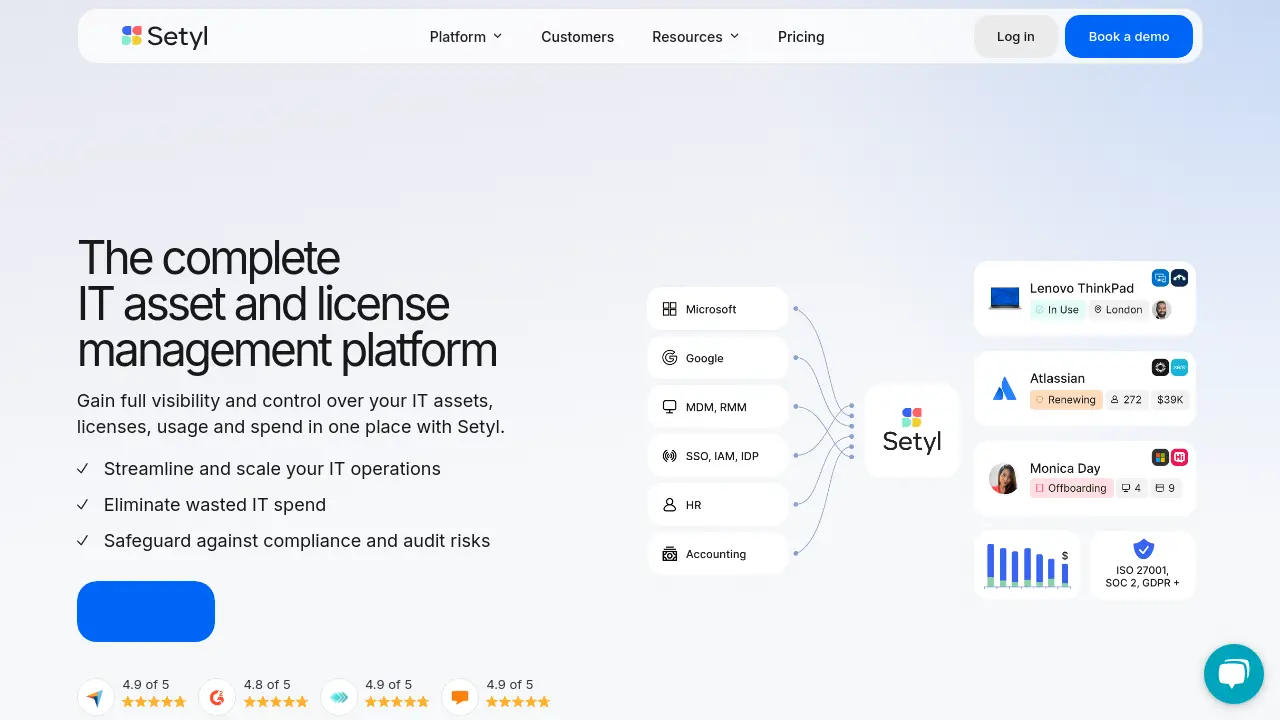Click the Lenovo ThinkPad laptop image
The width and height of the screenshot is (1280, 720).
[1005, 298]
